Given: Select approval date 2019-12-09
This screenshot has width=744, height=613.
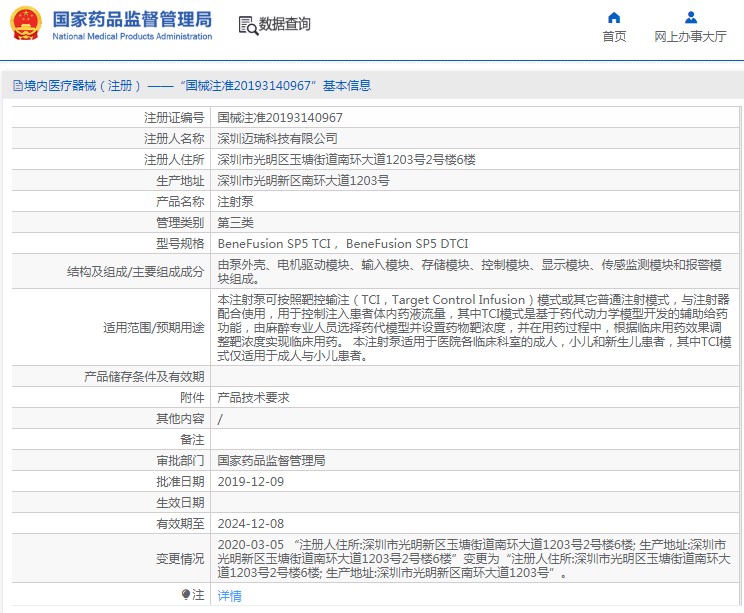Looking at the screenshot, I should (x=251, y=482).
